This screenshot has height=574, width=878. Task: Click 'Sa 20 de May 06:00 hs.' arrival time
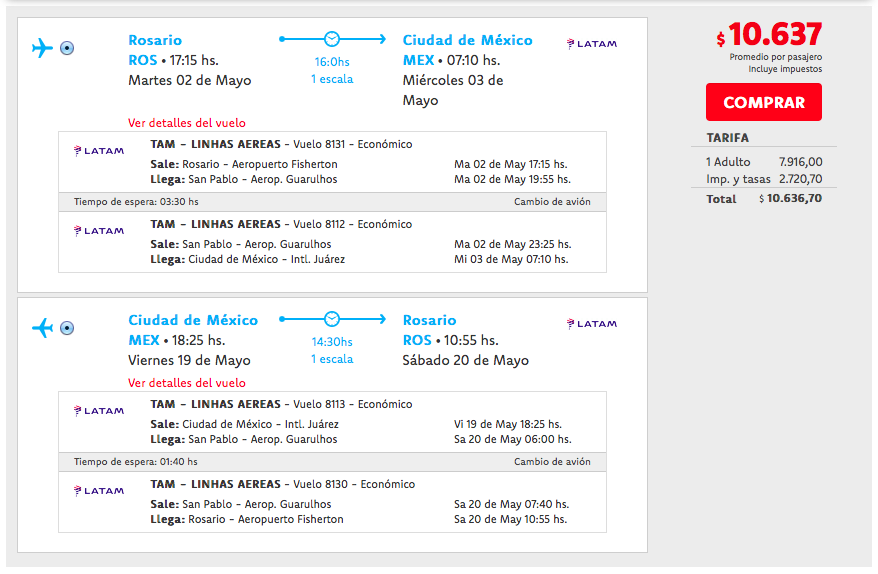(513, 439)
